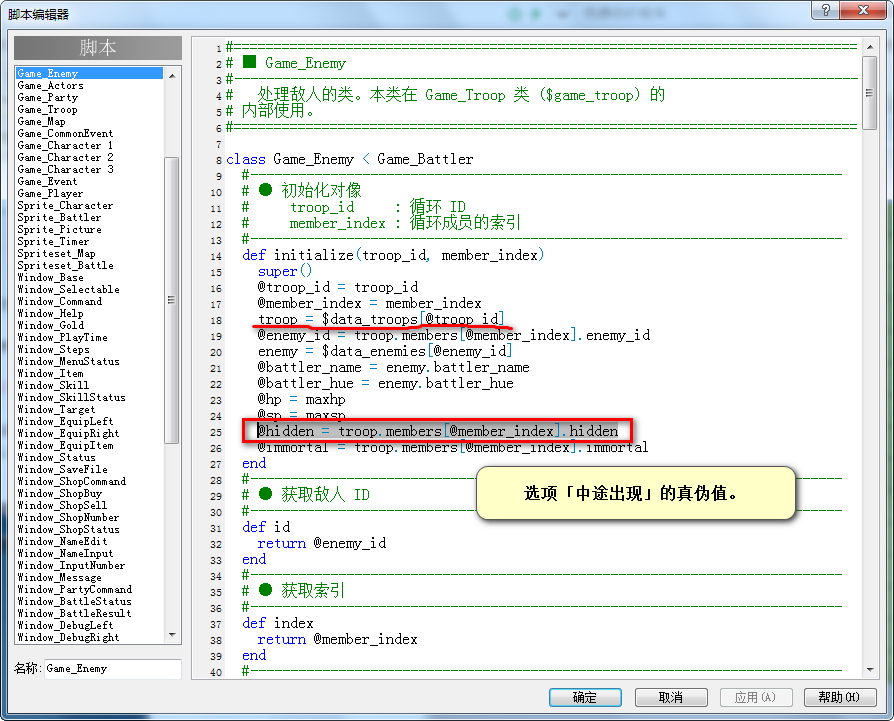Click script list scroll-up arrow

(x=172, y=75)
